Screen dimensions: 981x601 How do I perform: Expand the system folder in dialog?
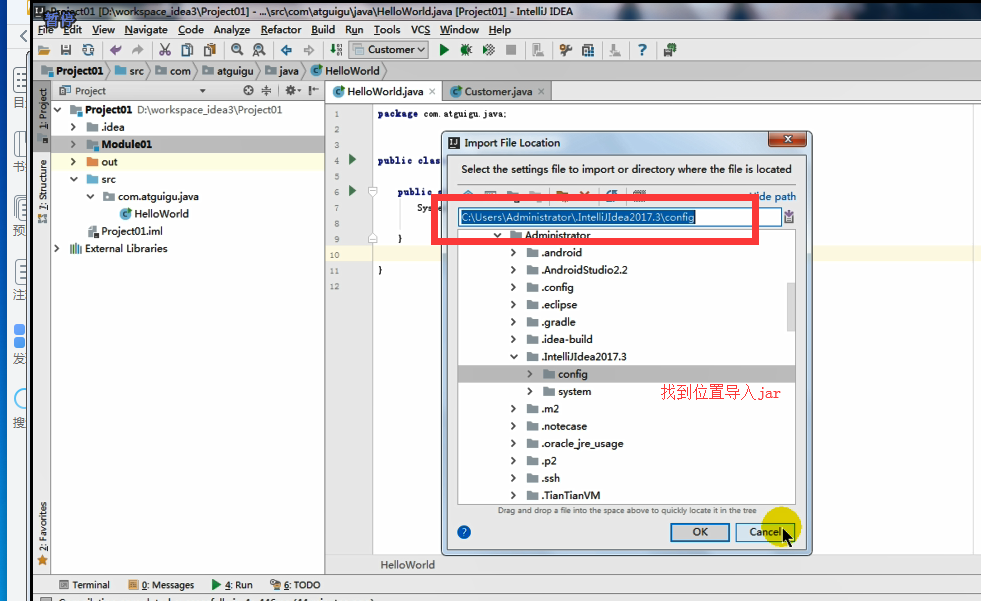point(530,391)
